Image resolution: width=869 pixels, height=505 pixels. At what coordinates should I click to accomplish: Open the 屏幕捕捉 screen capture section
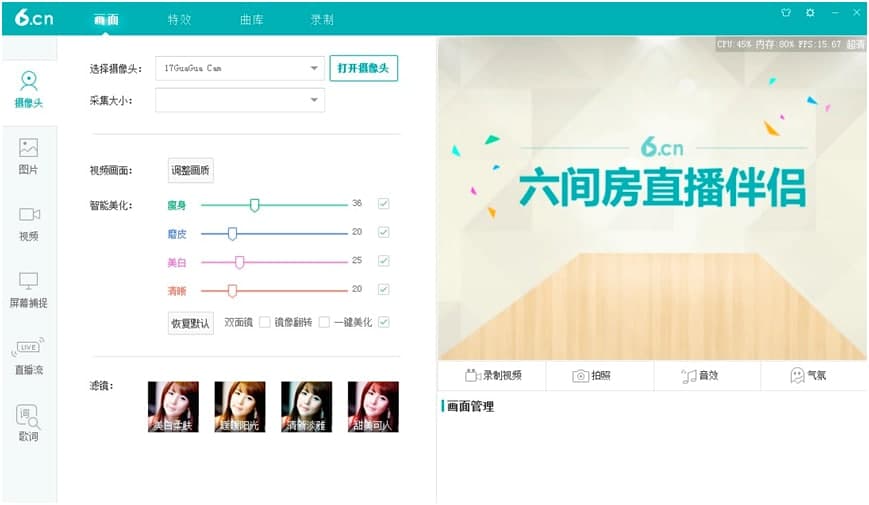coord(29,290)
